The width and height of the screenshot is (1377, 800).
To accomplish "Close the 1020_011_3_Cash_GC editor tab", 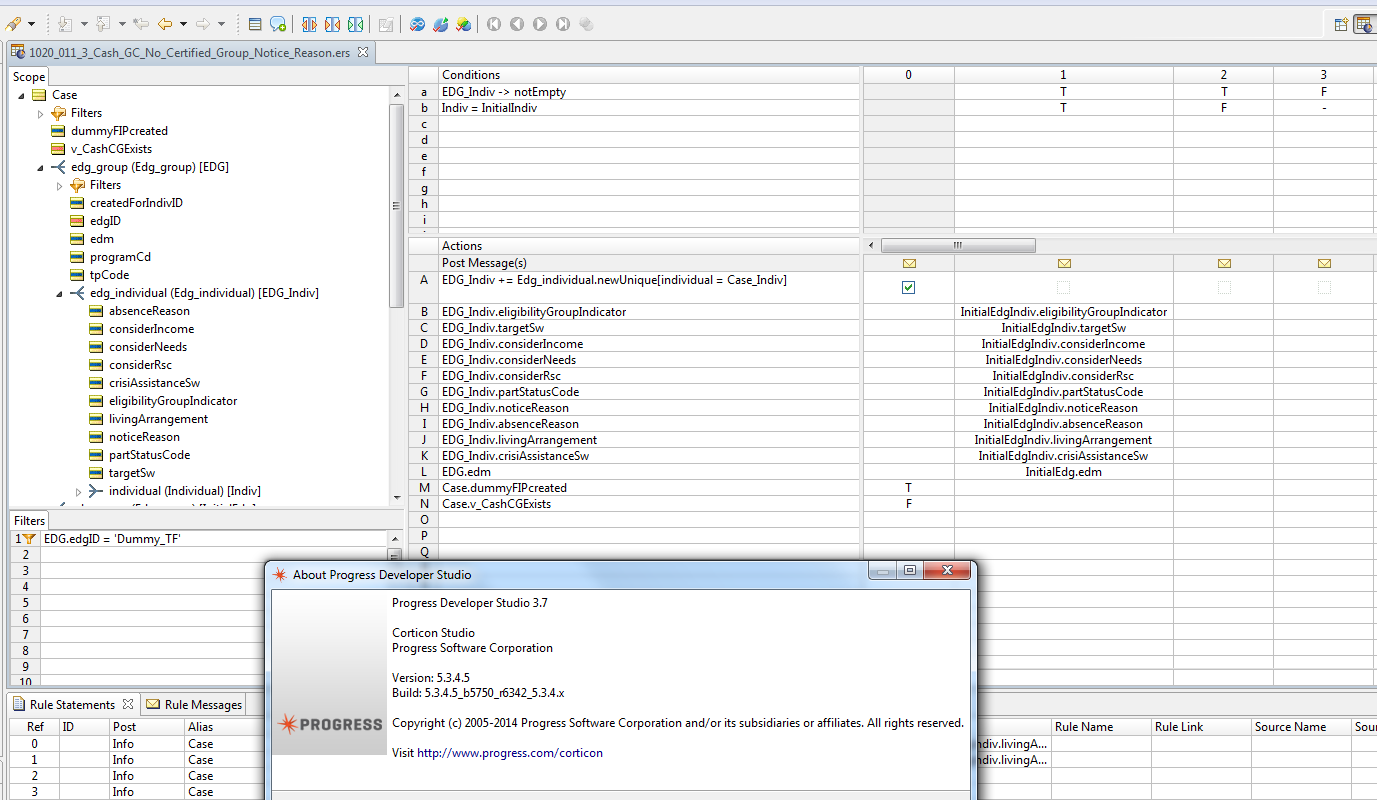I will [x=363, y=52].
